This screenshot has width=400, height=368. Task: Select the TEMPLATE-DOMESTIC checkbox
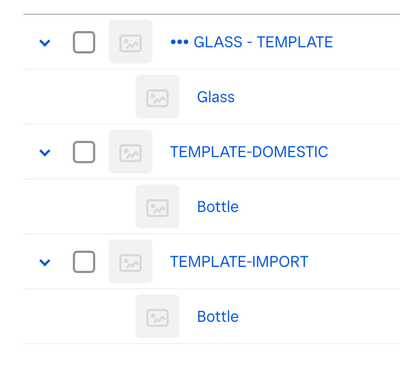pos(84,152)
